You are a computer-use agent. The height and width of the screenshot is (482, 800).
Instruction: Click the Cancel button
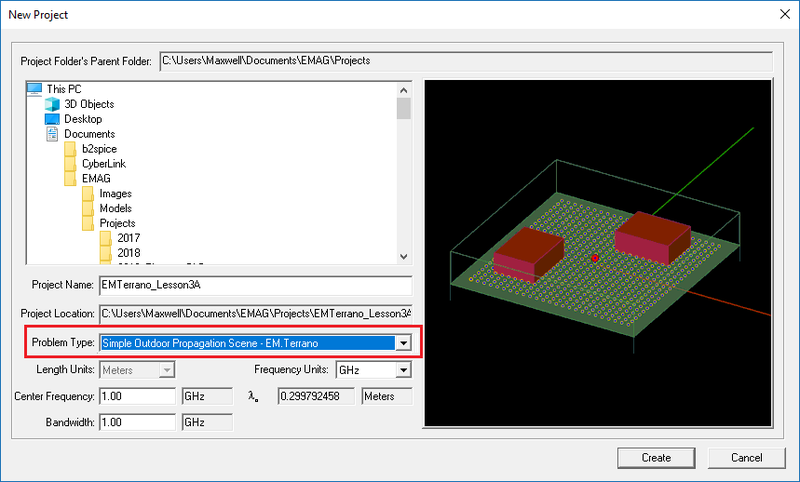(746, 458)
